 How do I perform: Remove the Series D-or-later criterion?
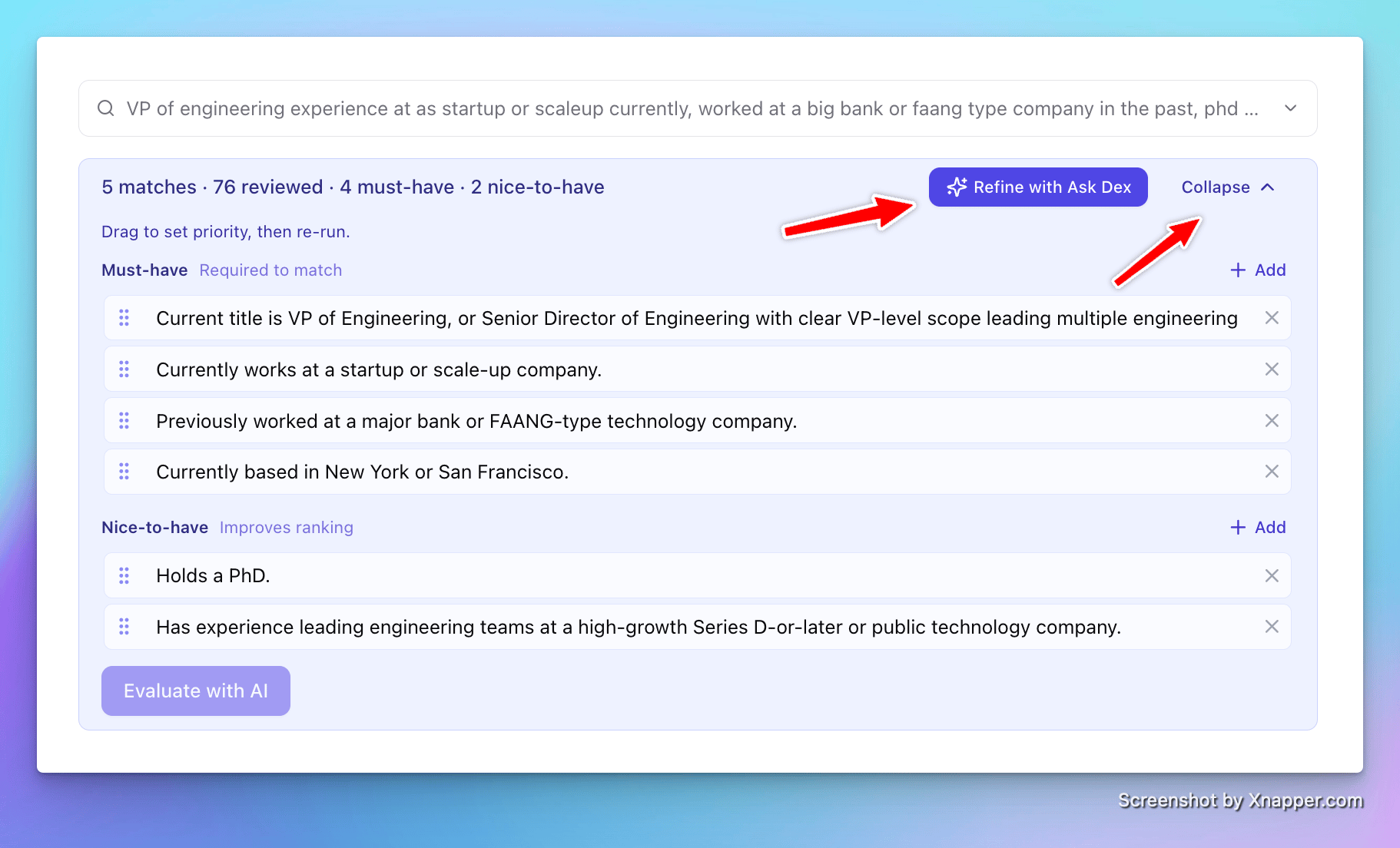point(1272,627)
